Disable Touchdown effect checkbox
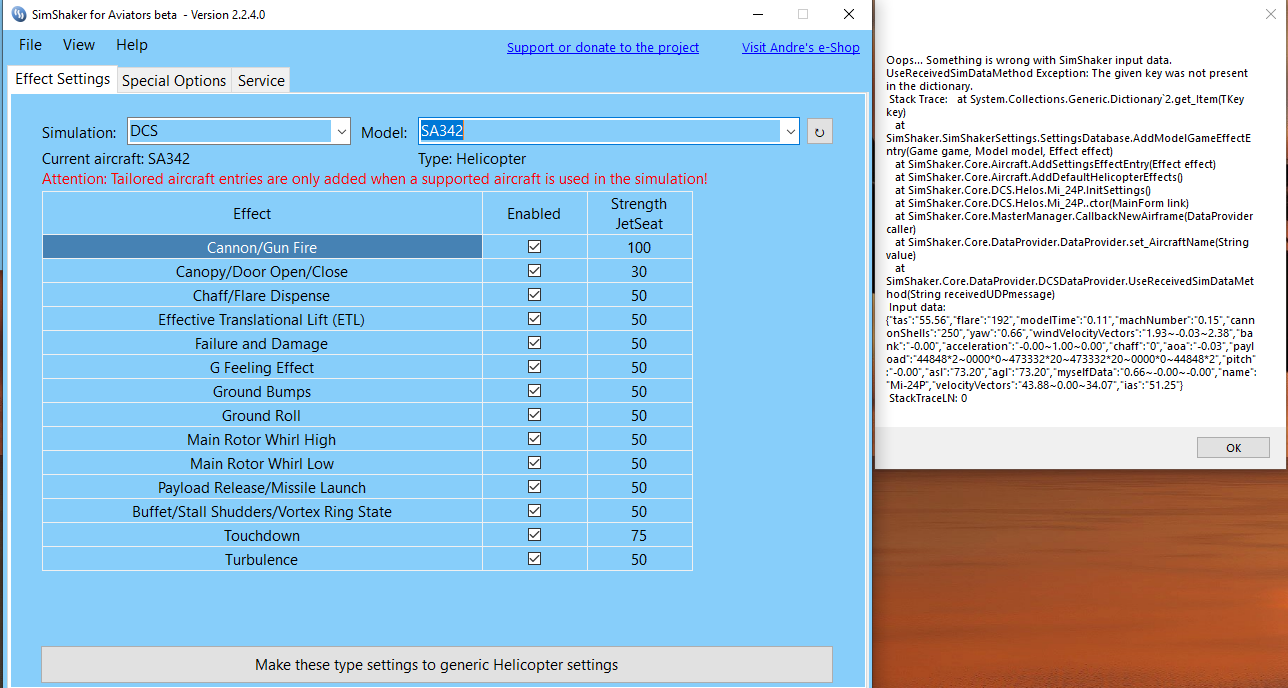 coord(534,535)
